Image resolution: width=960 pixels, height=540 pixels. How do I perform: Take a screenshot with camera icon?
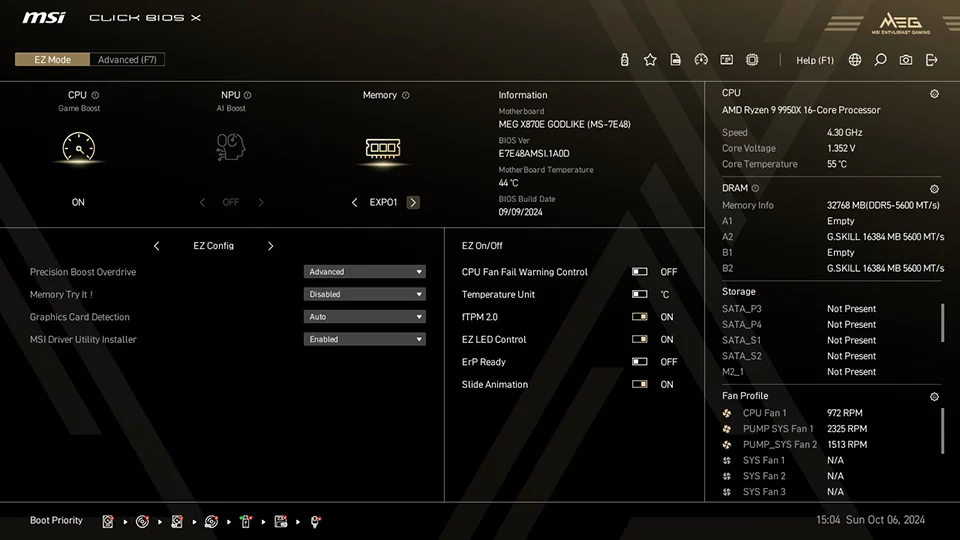906,59
